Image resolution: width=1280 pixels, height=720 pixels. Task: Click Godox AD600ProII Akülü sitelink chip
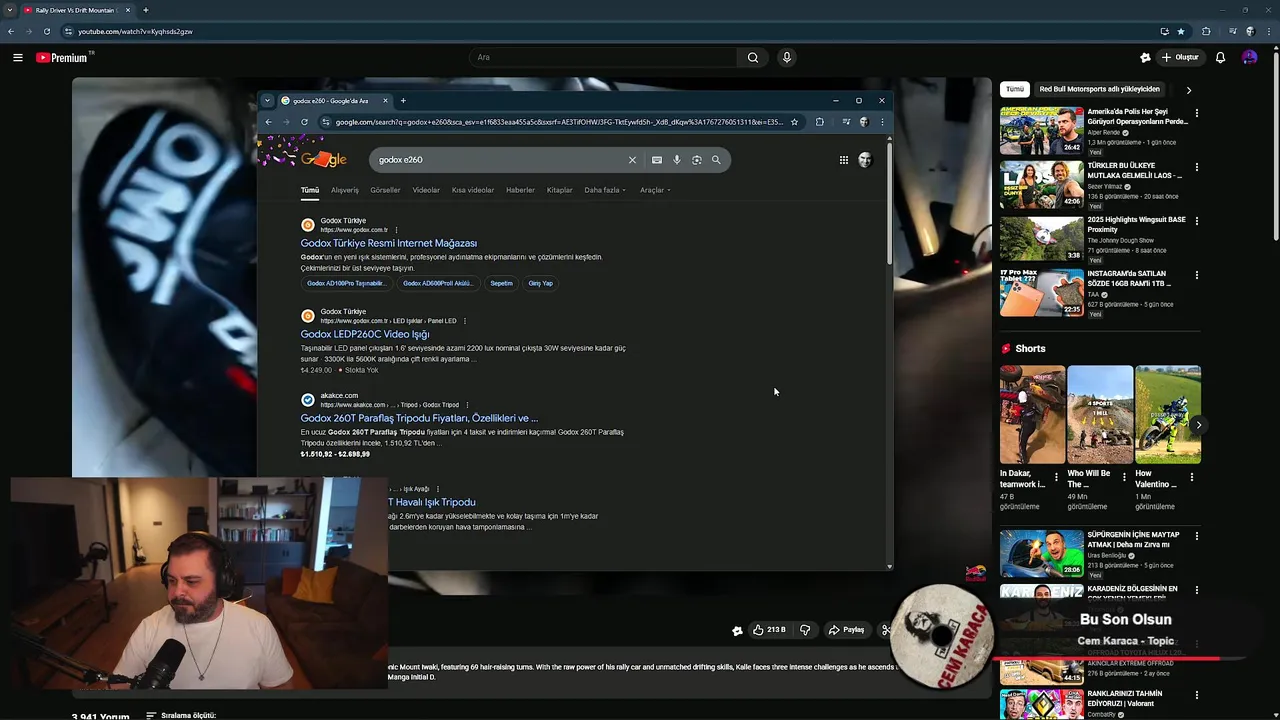click(438, 283)
